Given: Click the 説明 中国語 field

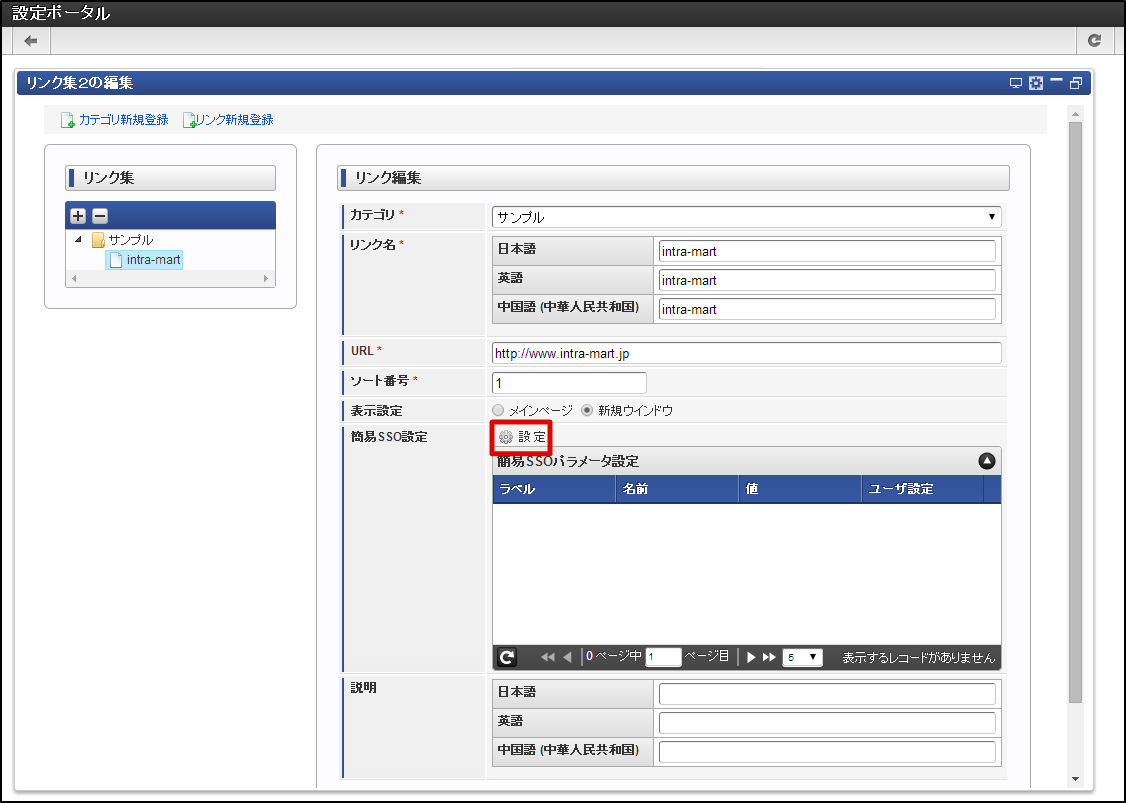Looking at the screenshot, I should 827,752.
